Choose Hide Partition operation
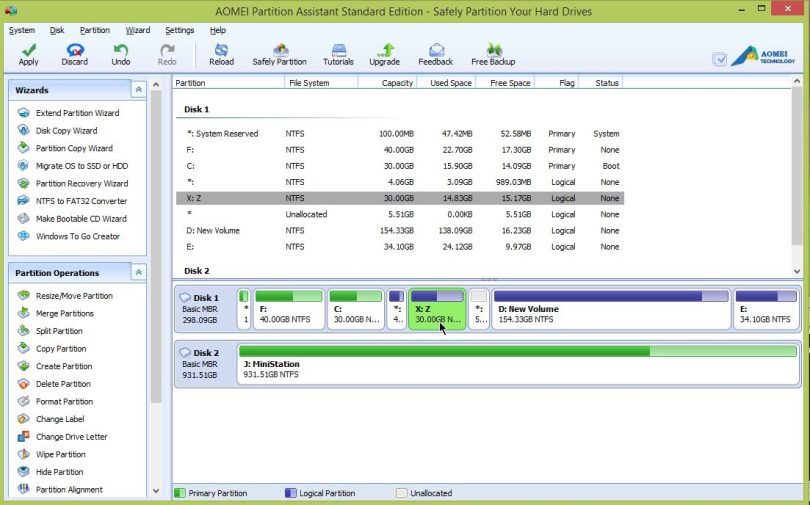This screenshot has height=505, width=810. click(x=59, y=471)
